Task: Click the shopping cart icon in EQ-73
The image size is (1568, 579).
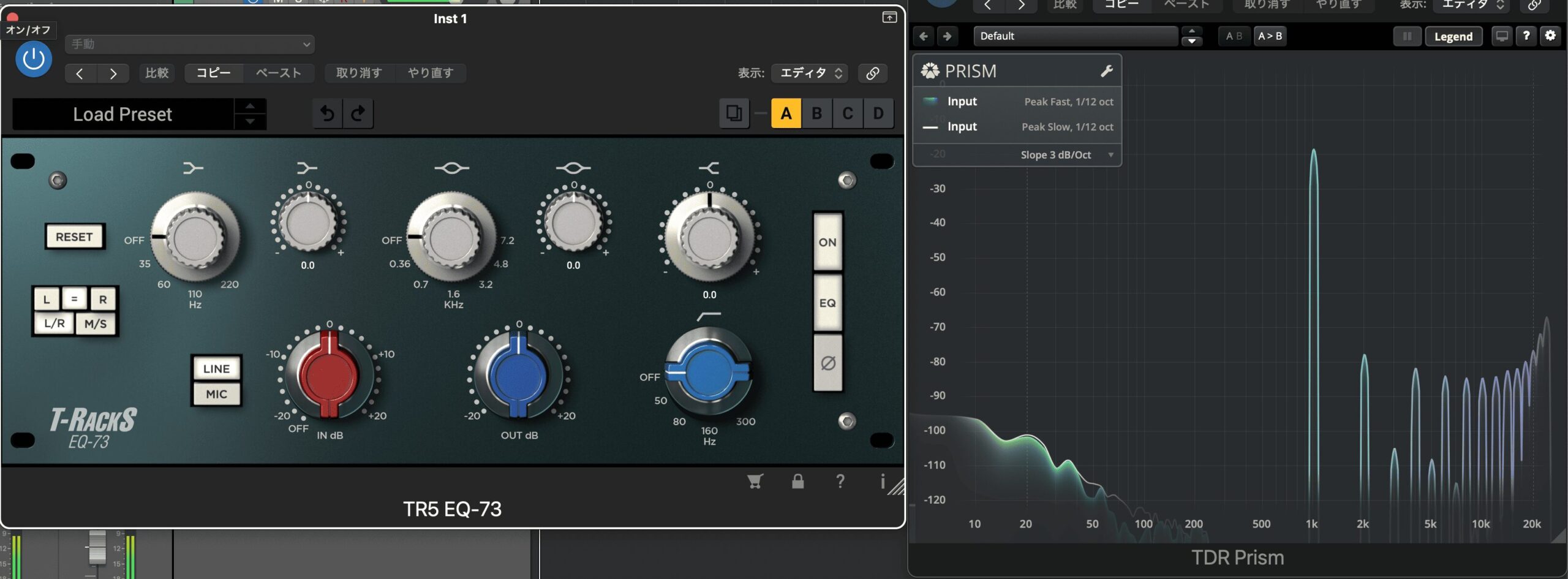Action: pyautogui.click(x=755, y=482)
